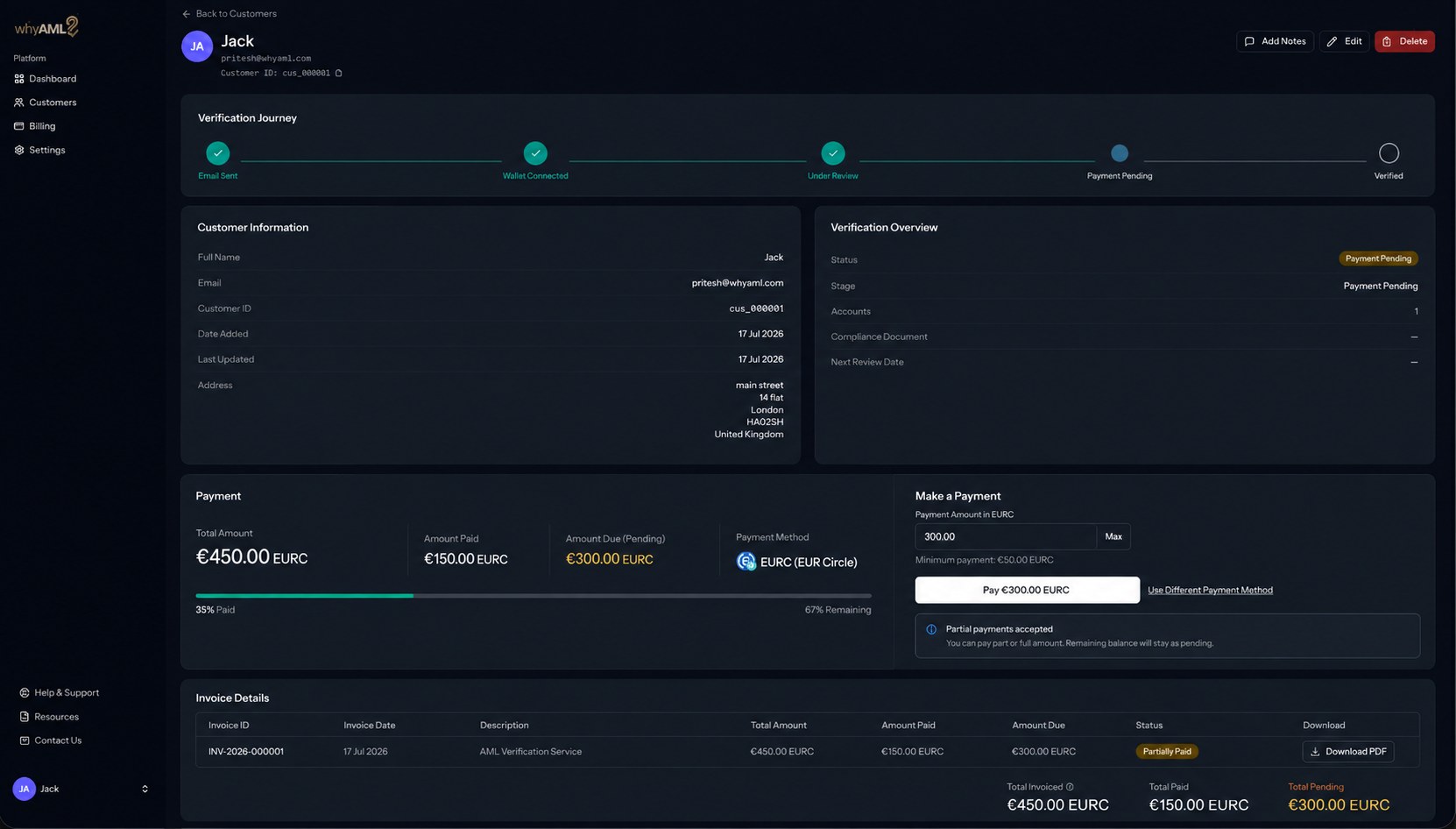Click the pencil icon on the Edit button
The height and width of the screenshot is (829, 1456).
pyautogui.click(x=1332, y=41)
